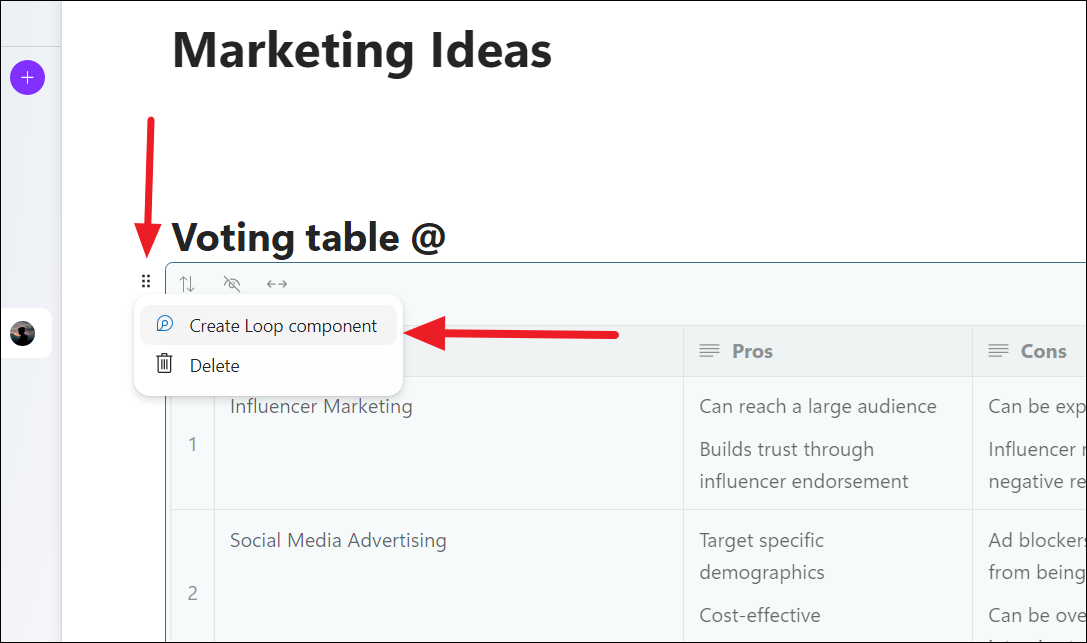This screenshot has height=643, width=1087.
Task: Choose Delete in the context menu
Action: [214, 366]
